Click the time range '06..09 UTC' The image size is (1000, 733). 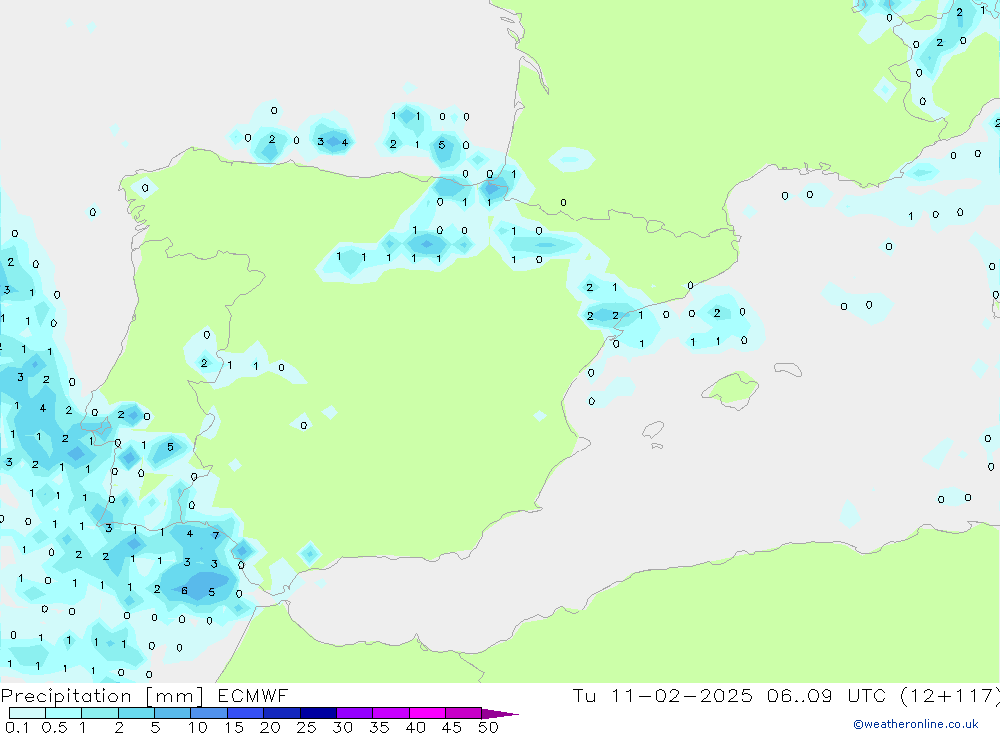pos(826,695)
